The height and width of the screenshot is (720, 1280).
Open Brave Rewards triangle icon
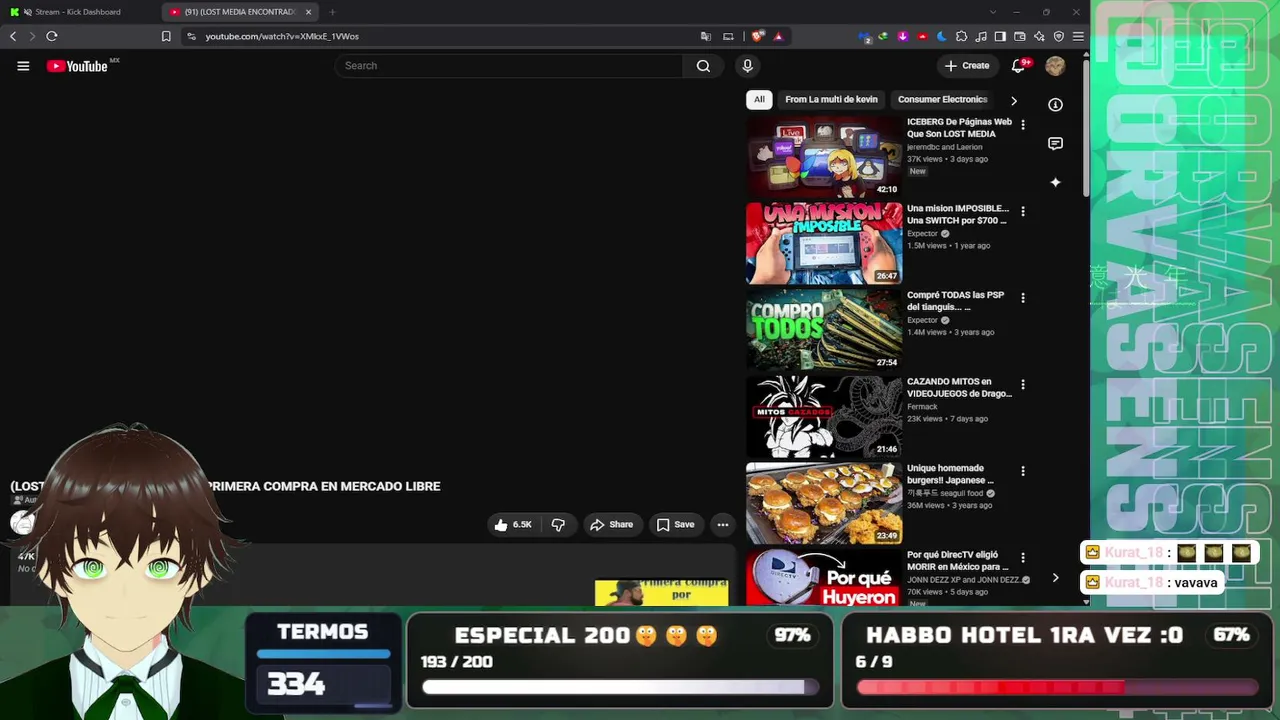coord(778,36)
